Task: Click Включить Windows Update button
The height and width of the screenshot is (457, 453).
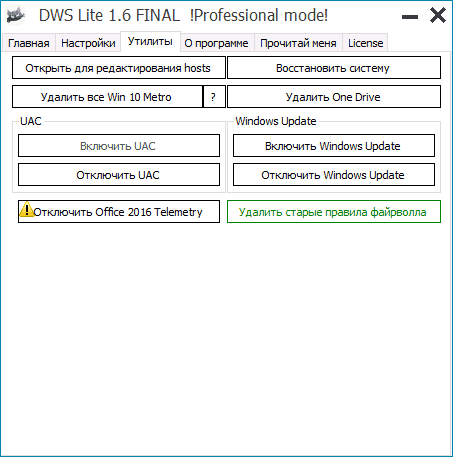Action: 334,146
